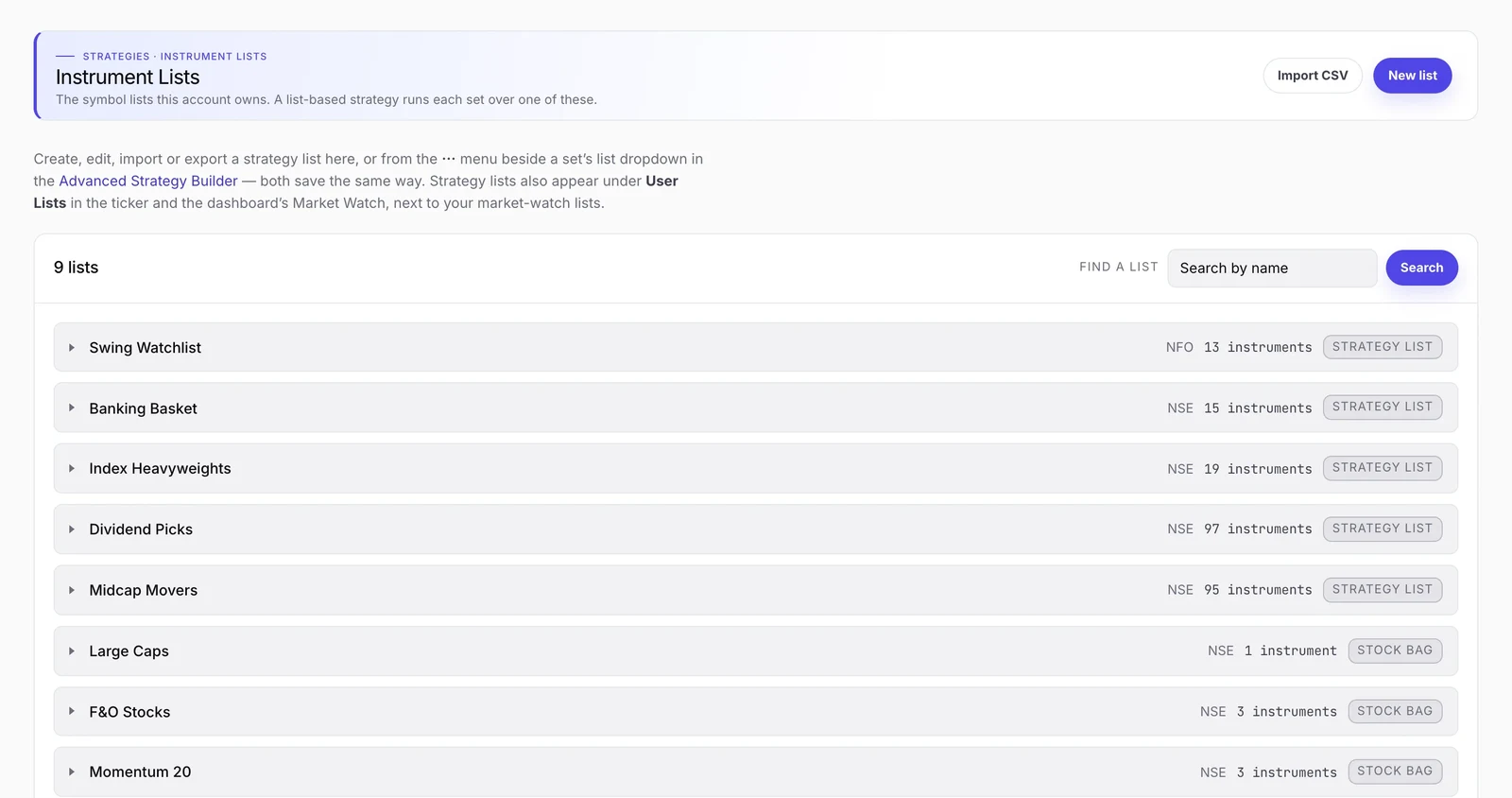Select the Momentum 20 name
The image size is (1512, 798).
point(140,772)
